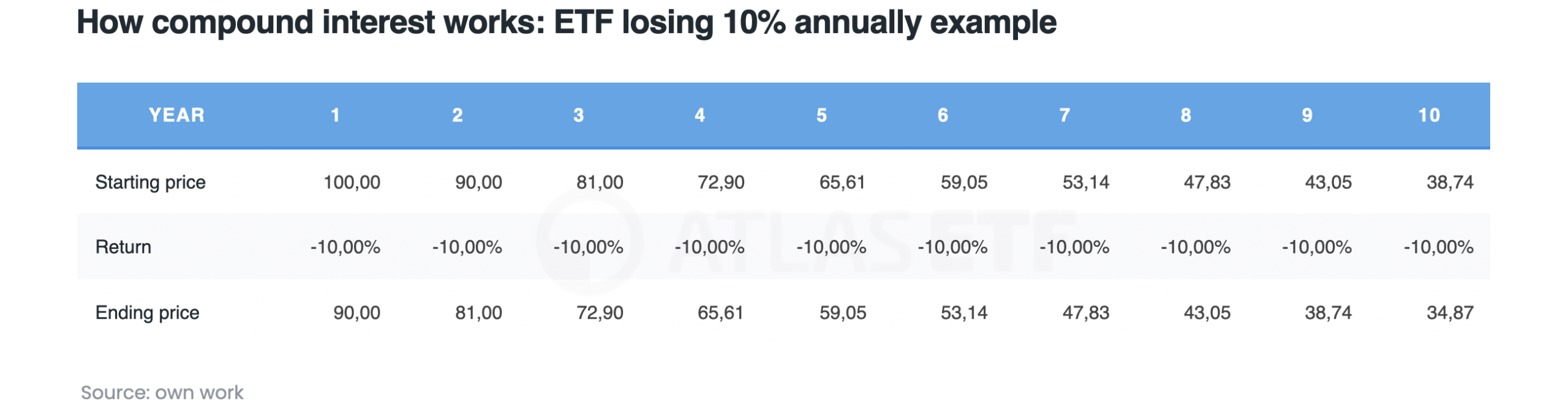Click the Source: own work caption
Image resolution: width=1568 pixels, height=410 pixels.
pos(162,392)
